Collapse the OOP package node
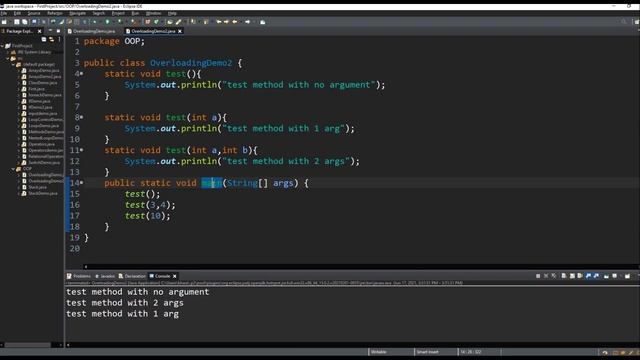This screenshot has width=640, height=360. coord(13,169)
